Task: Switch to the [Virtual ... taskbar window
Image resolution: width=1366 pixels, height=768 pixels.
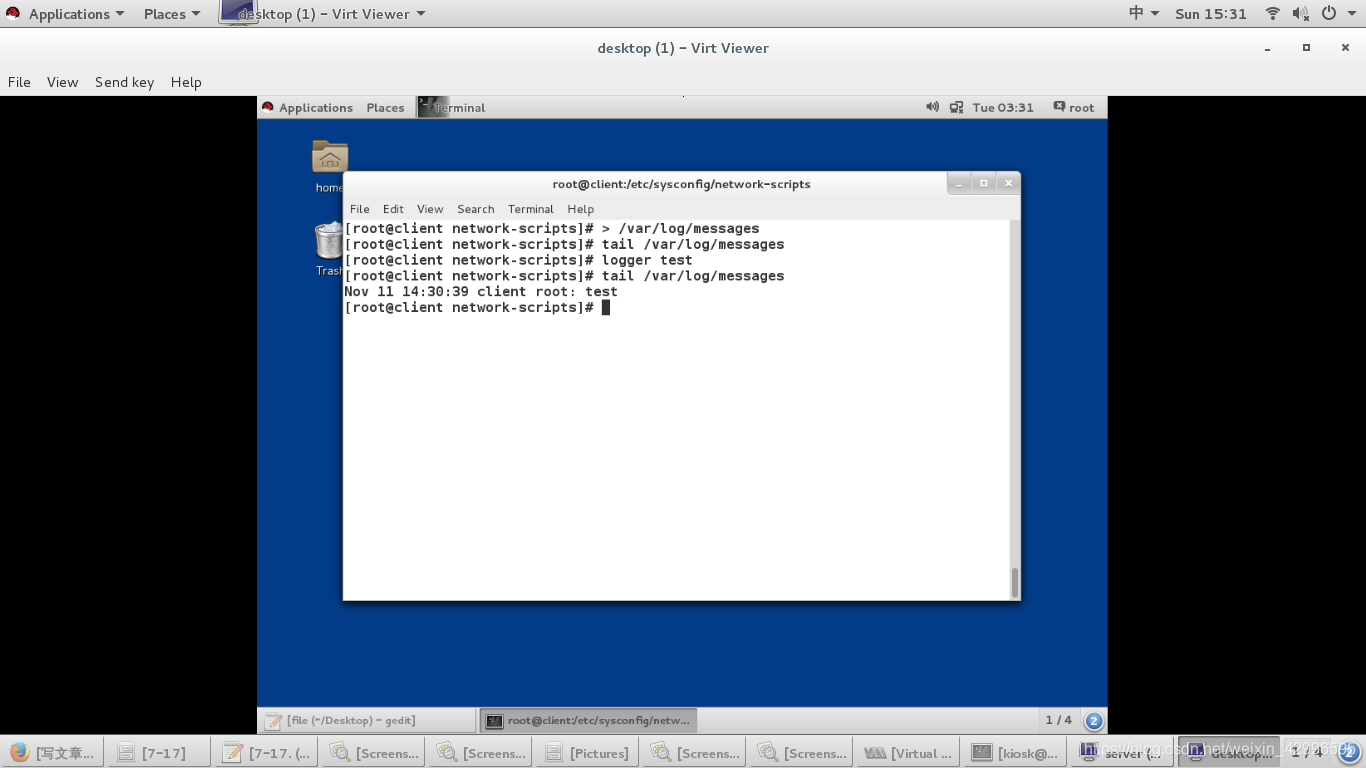Action: pyautogui.click(x=907, y=753)
